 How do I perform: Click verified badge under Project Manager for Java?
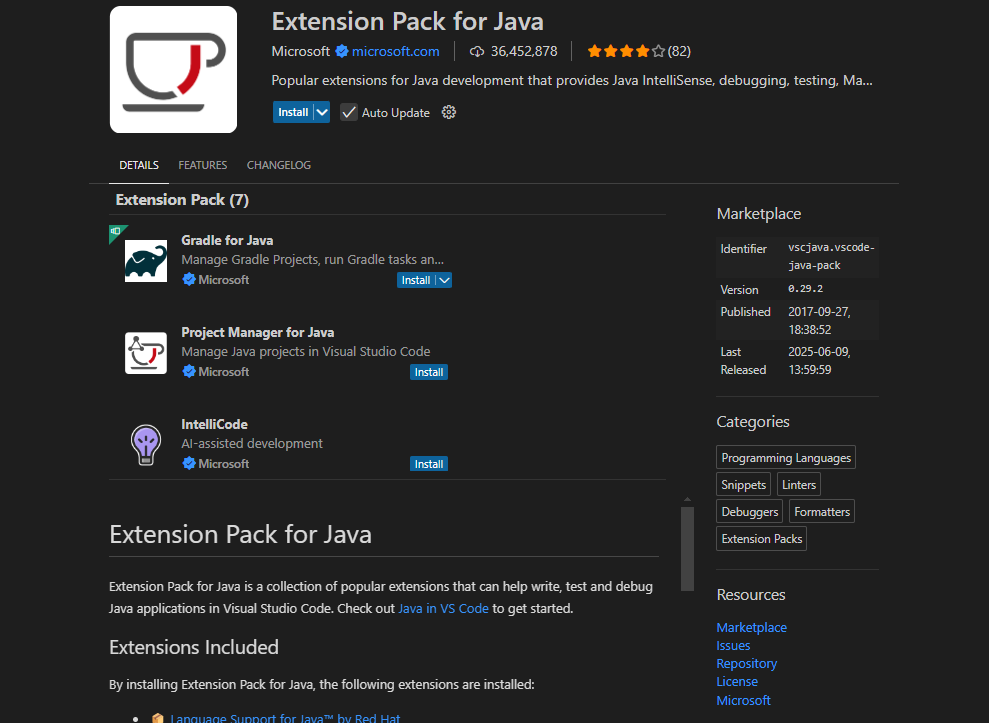tap(189, 372)
